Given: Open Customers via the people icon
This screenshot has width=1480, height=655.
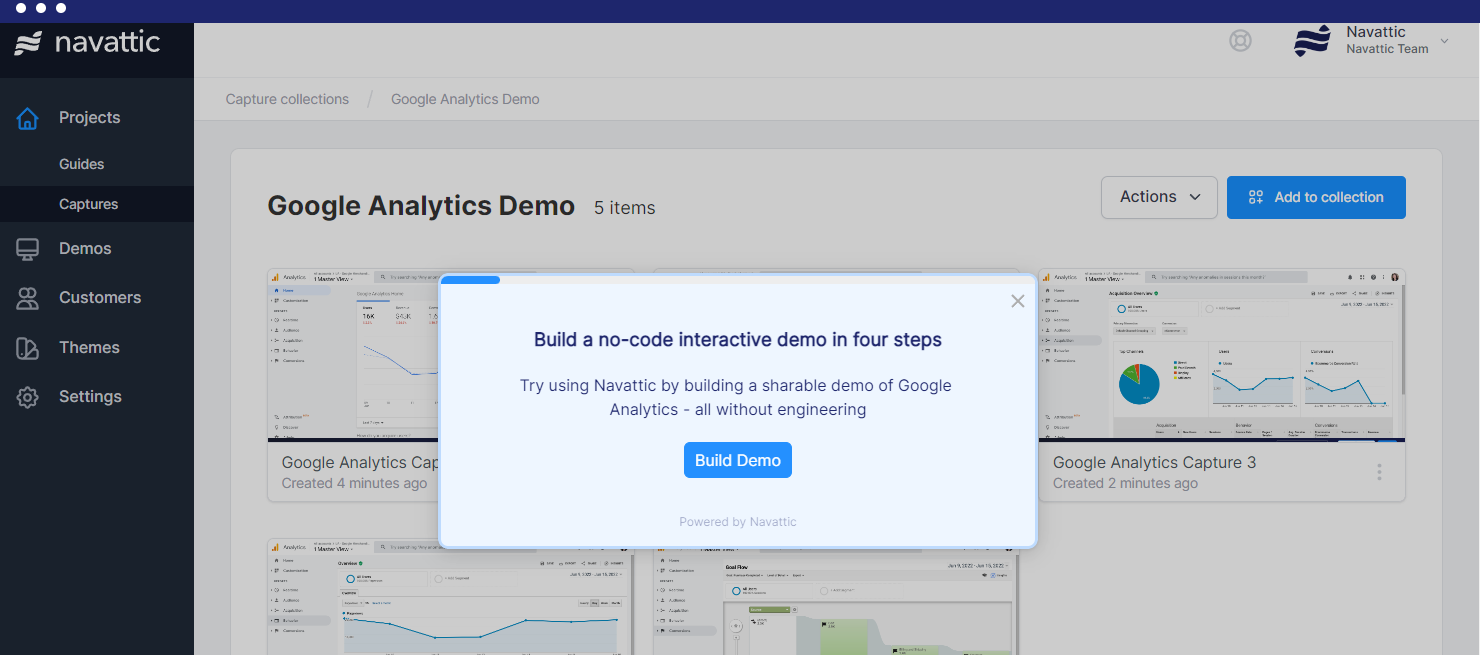Looking at the screenshot, I should (x=27, y=297).
